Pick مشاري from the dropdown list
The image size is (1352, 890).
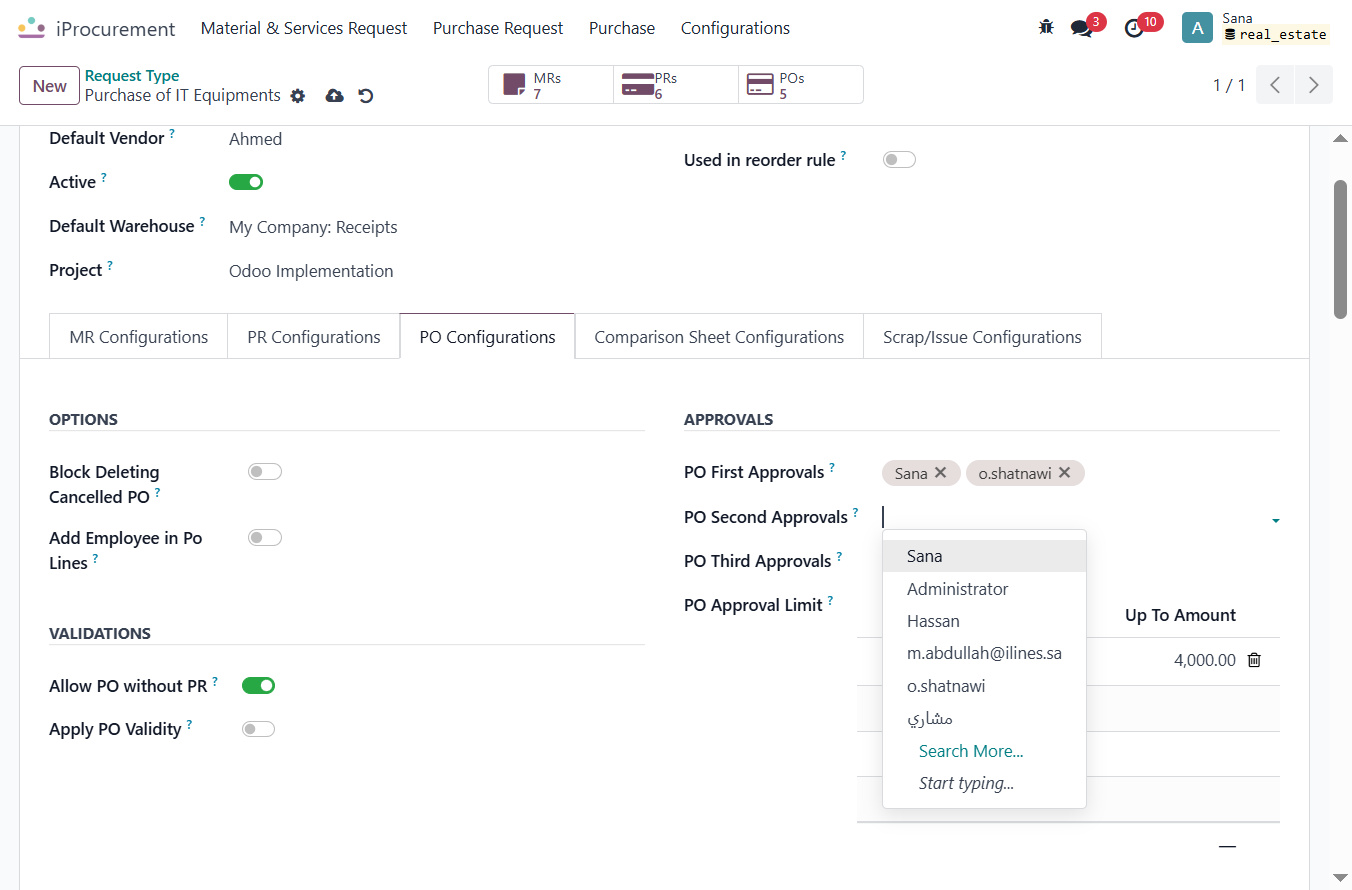click(x=984, y=718)
